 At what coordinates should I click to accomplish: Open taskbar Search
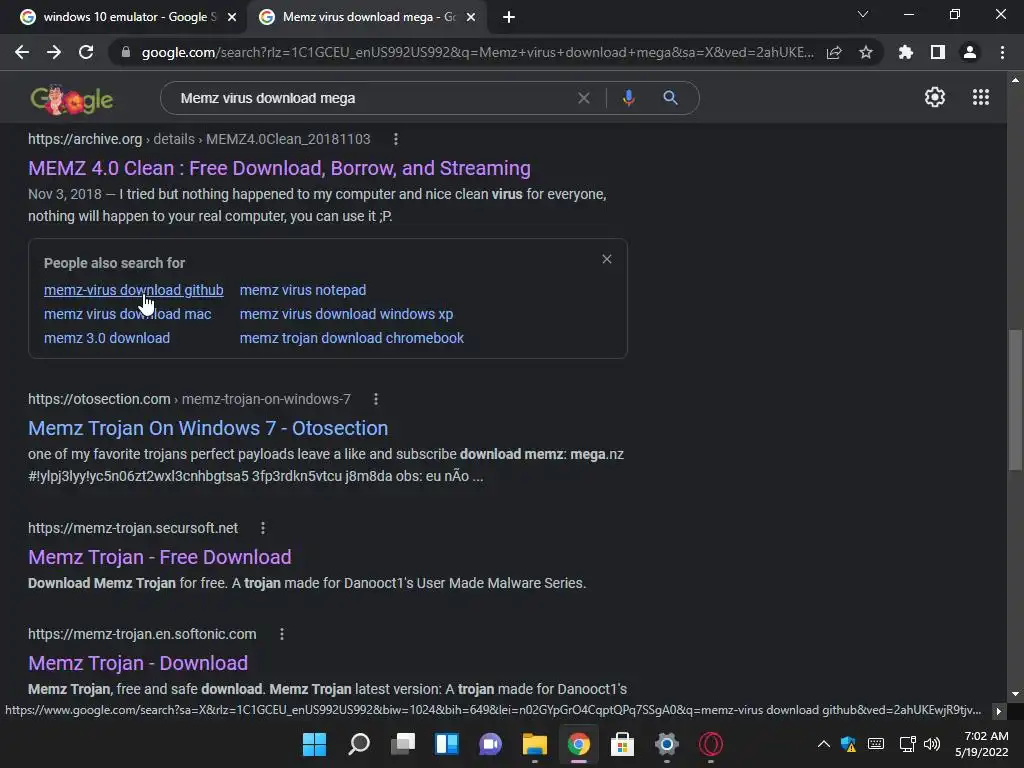pos(359,744)
